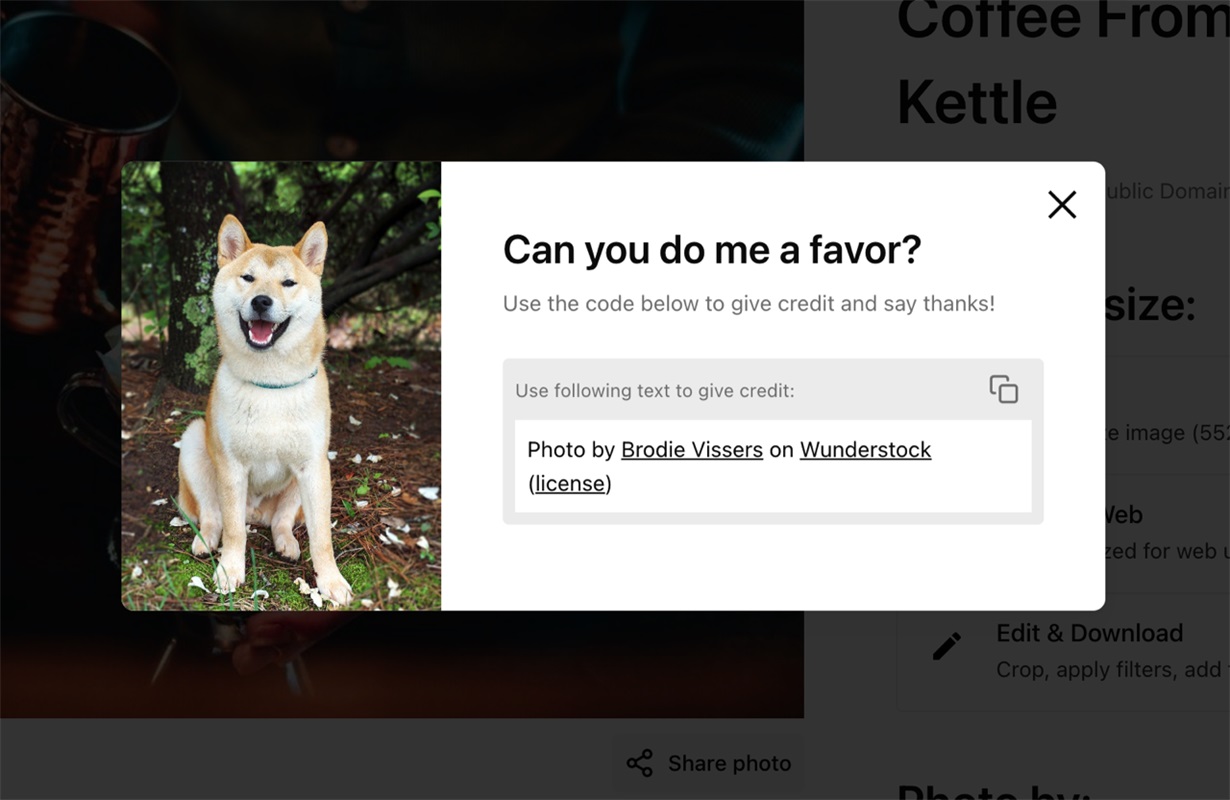The height and width of the screenshot is (800, 1230).
Task: Click the 'Use the code below' subtitle text
Action: 749,304
